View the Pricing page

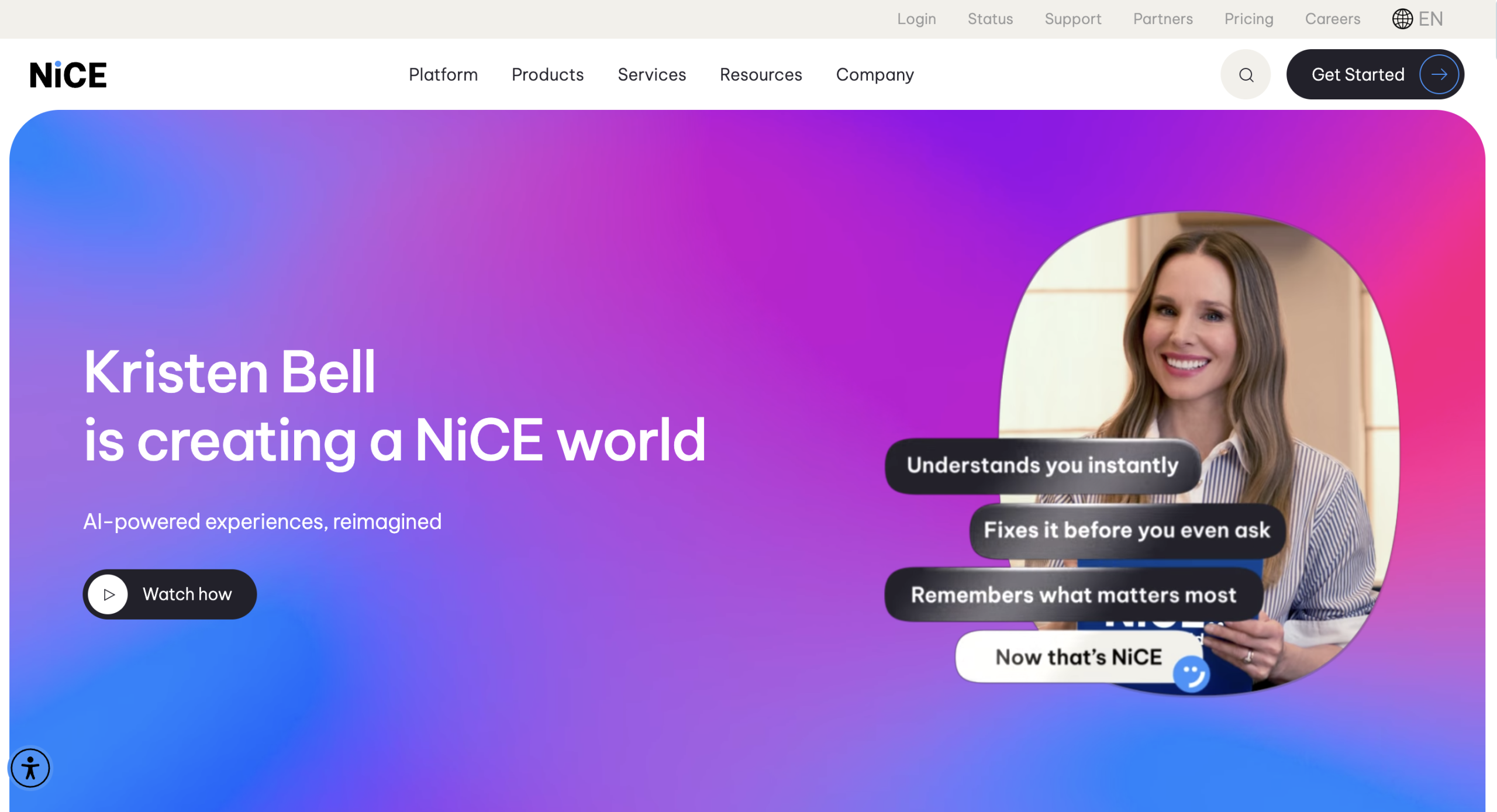tap(1249, 19)
